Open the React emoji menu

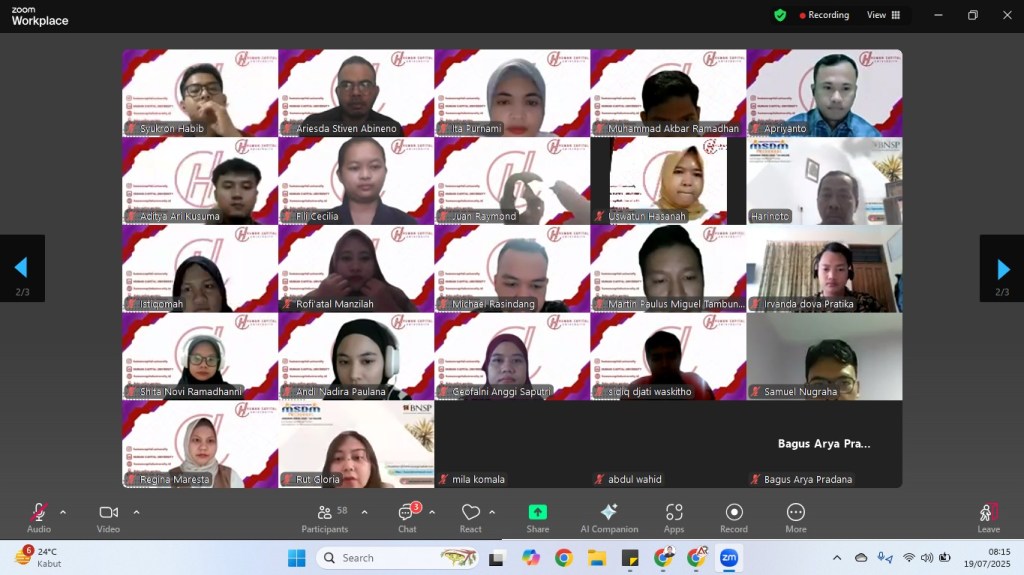click(471, 517)
